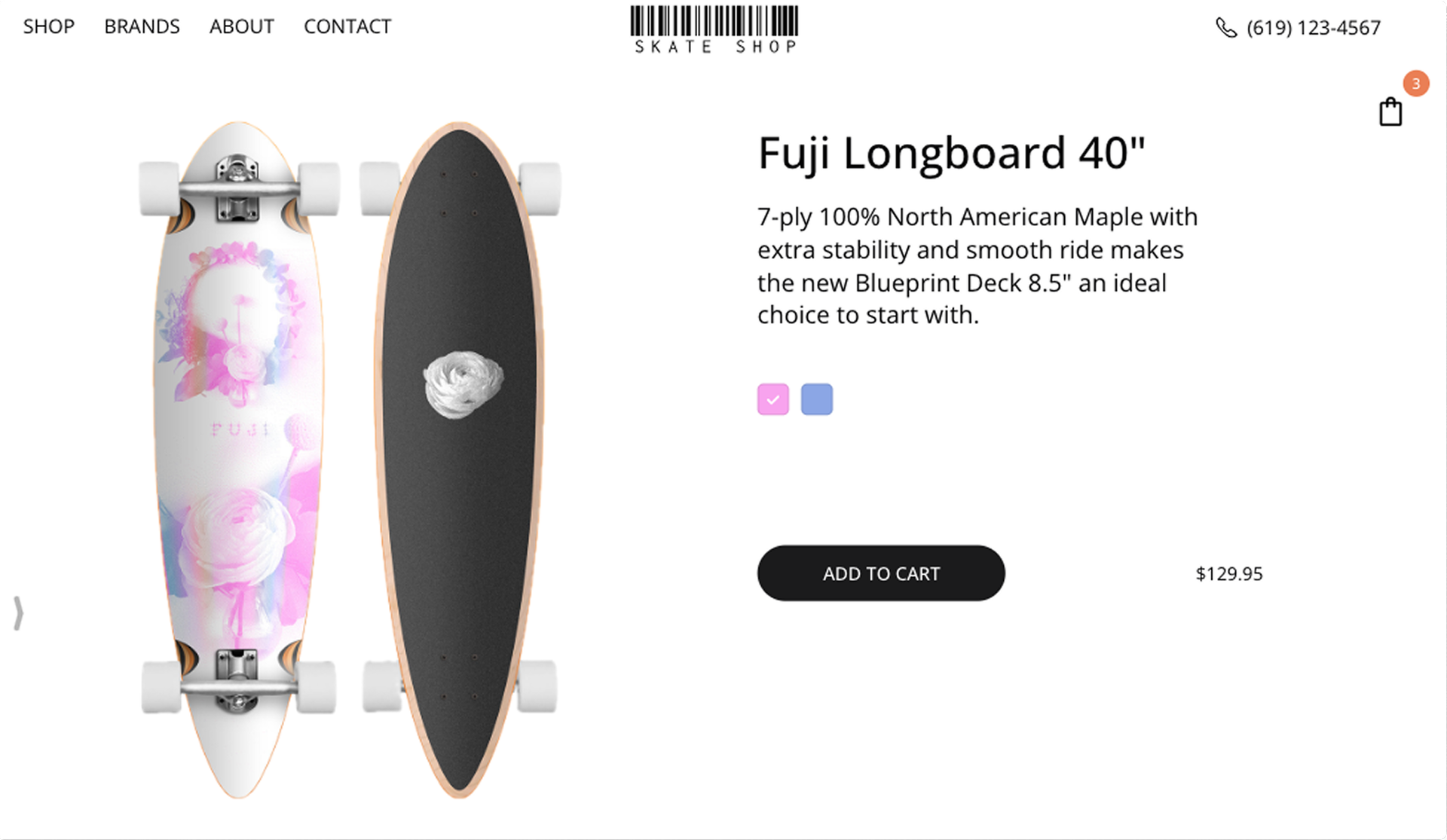Viewport: 1447px width, 840px height.
Task: Expand the chevron arrow at the left edge
Action: 19,612
